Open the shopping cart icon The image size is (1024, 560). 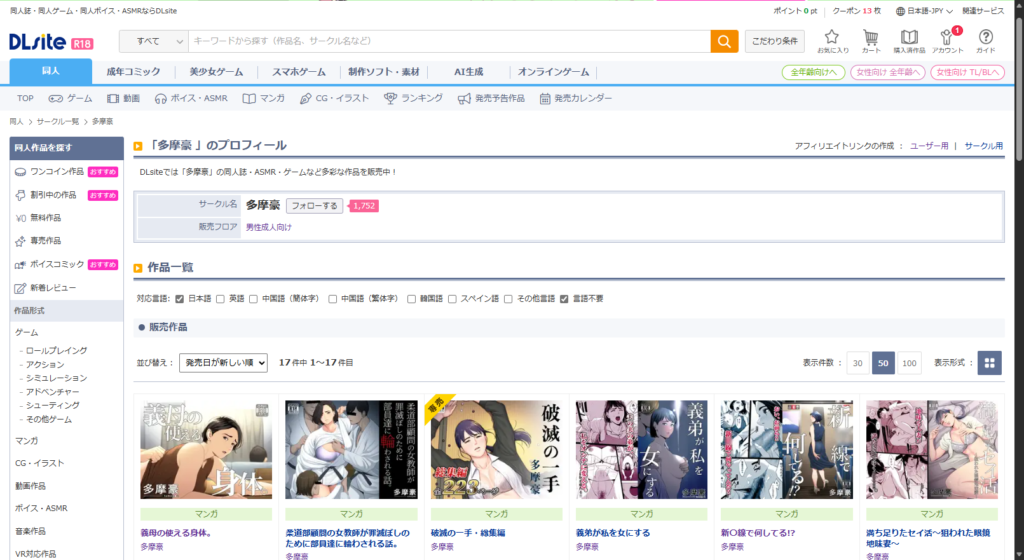tap(871, 40)
